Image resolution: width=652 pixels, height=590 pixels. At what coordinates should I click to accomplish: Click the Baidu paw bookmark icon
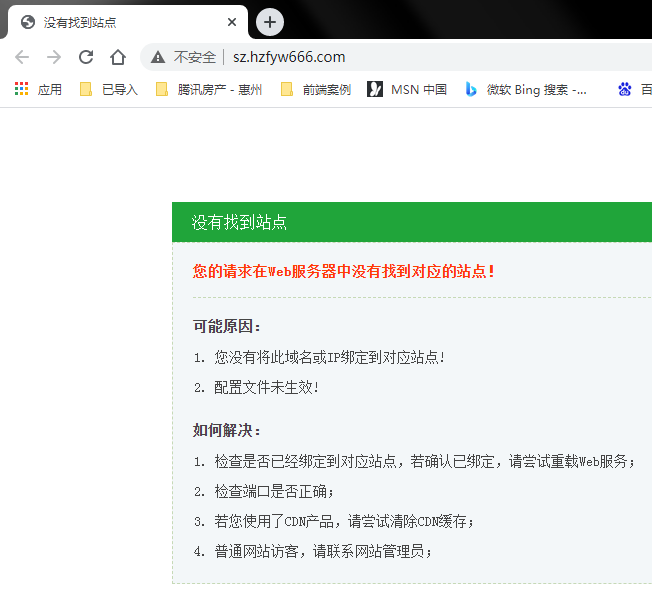click(x=625, y=89)
